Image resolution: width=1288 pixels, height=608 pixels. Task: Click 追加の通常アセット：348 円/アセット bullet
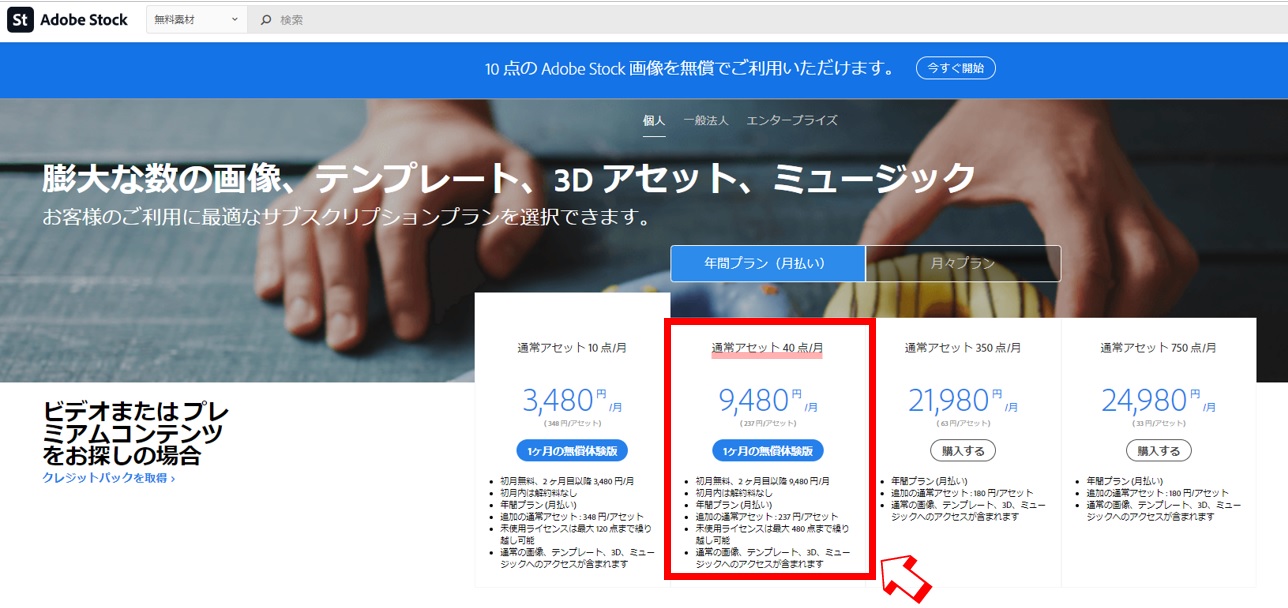[571, 516]
